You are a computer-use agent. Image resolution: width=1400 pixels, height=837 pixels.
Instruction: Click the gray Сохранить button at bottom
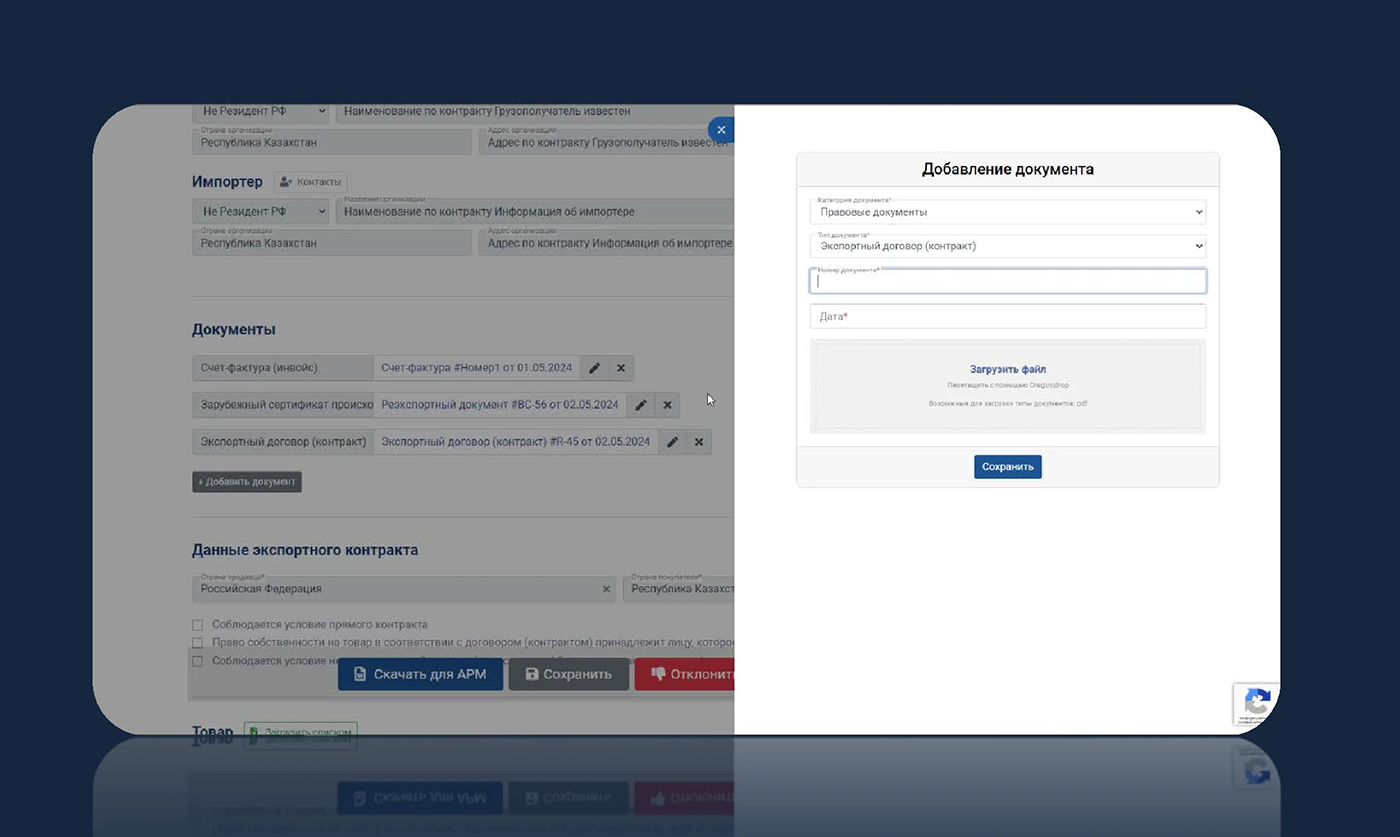pyautogui.click(x=569, y=674)
